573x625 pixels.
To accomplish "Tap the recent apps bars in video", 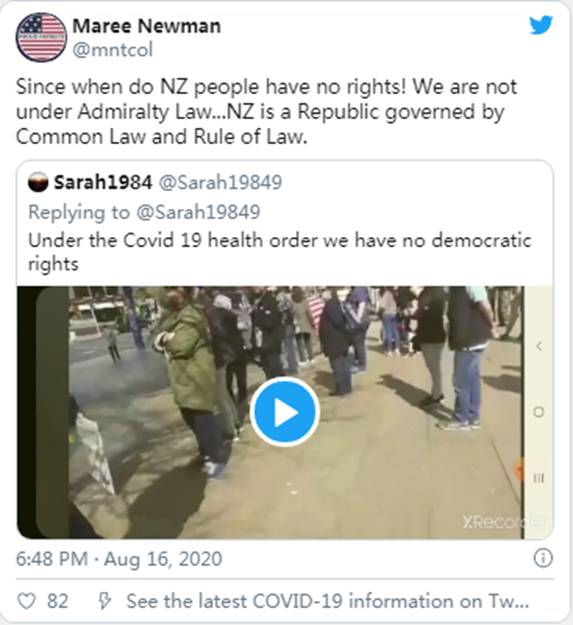I will [x=538, y=478].
